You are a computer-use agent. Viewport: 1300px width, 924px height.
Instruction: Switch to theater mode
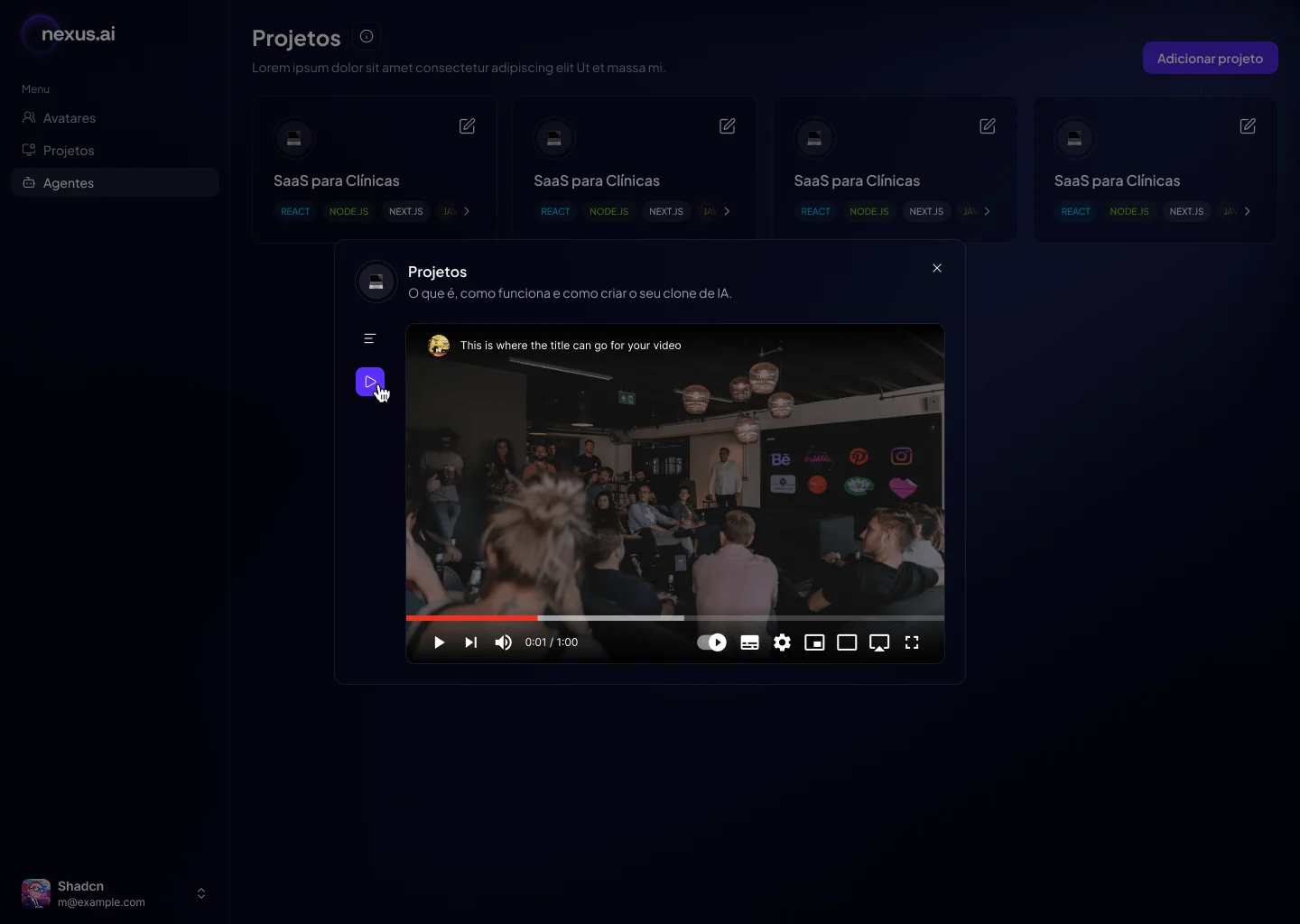tap(847, 642)
